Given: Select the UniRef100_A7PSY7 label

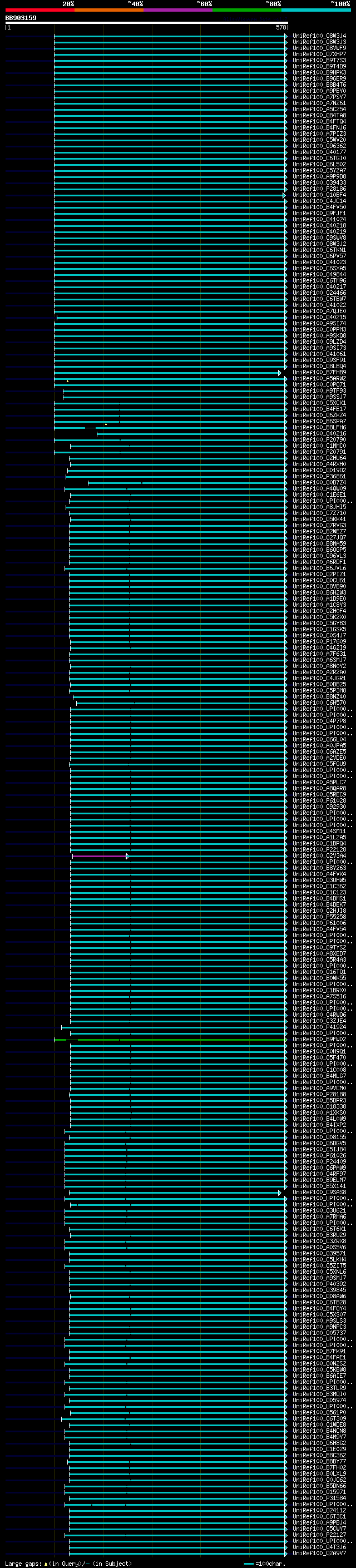Looking at the screenshot, I should pos(319,97).
